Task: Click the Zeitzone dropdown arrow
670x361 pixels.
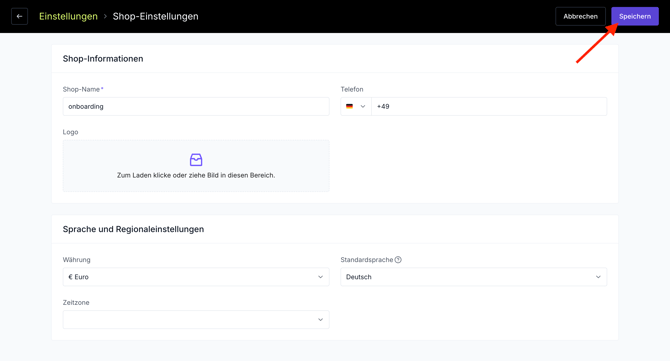Action: [320, 320]
